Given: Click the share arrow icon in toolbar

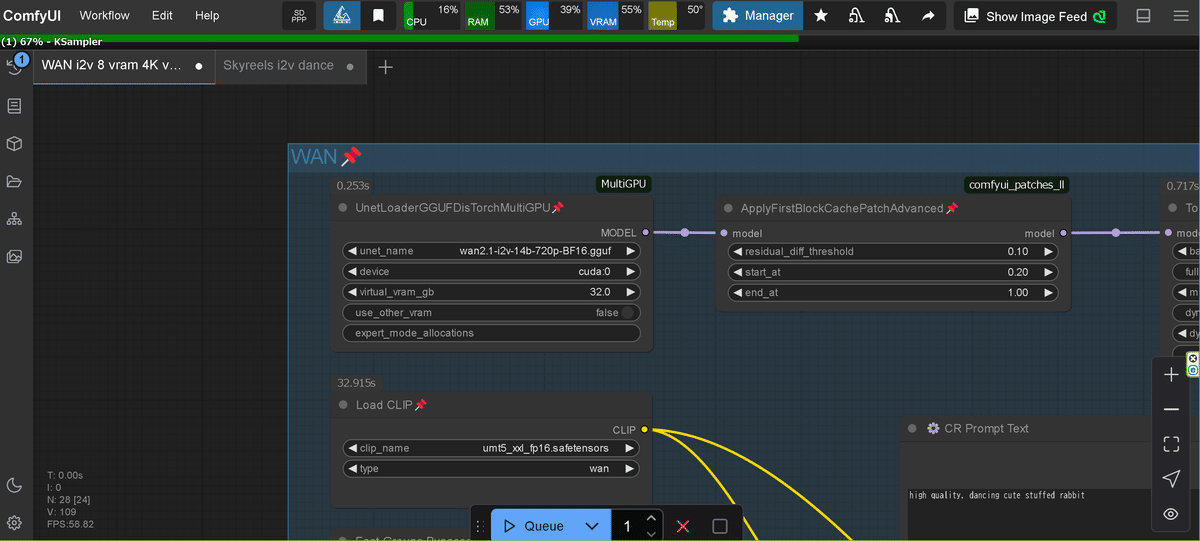Looking at the screenshot, I should [x=928, y=16].
